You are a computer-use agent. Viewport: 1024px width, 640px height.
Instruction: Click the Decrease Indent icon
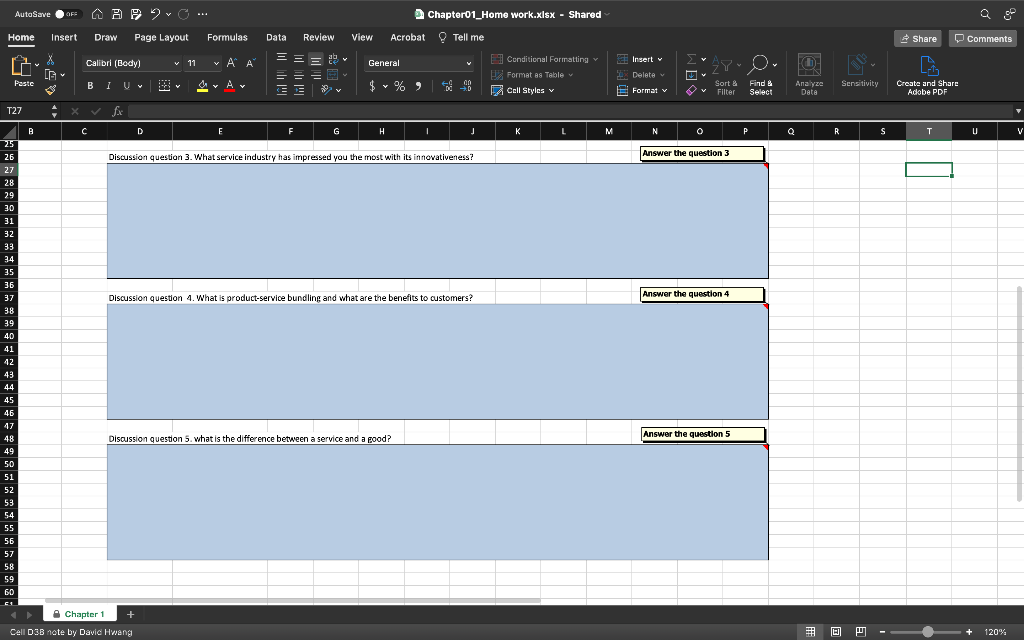coord(281,90)
